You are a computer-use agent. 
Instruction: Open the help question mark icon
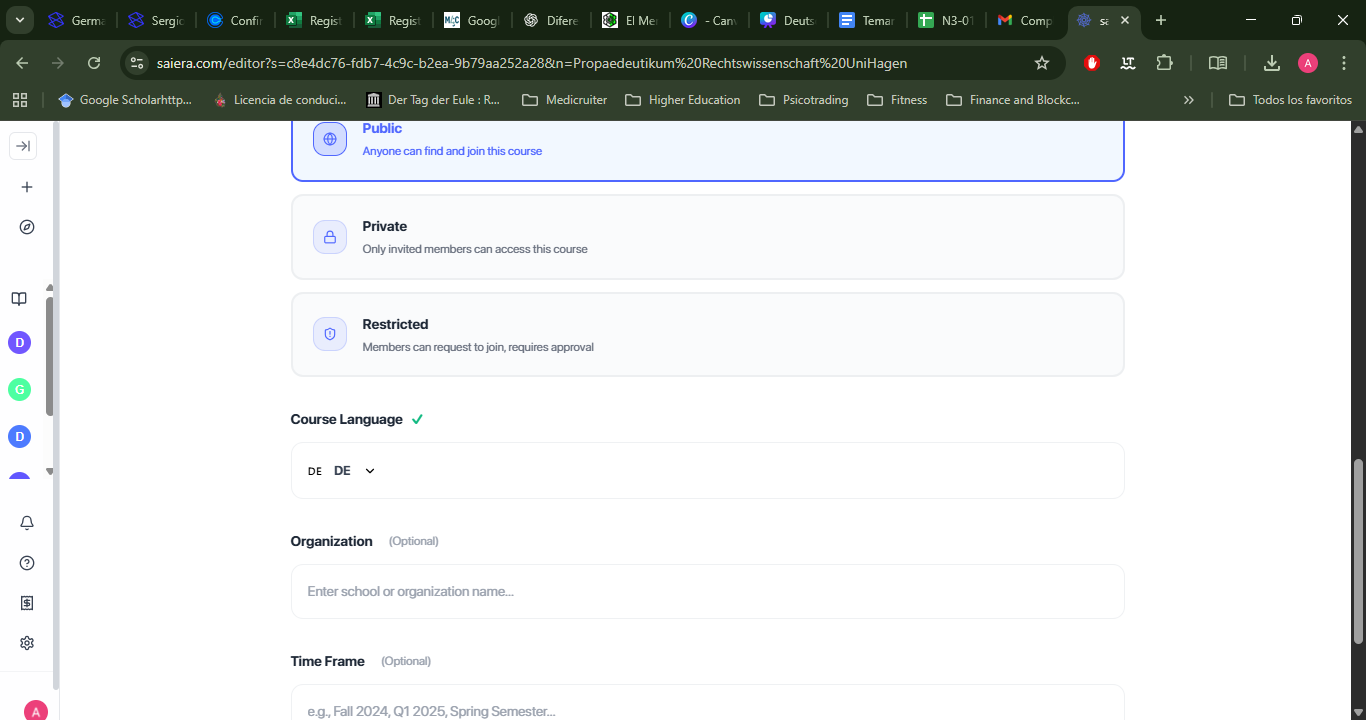click(27, 563)
